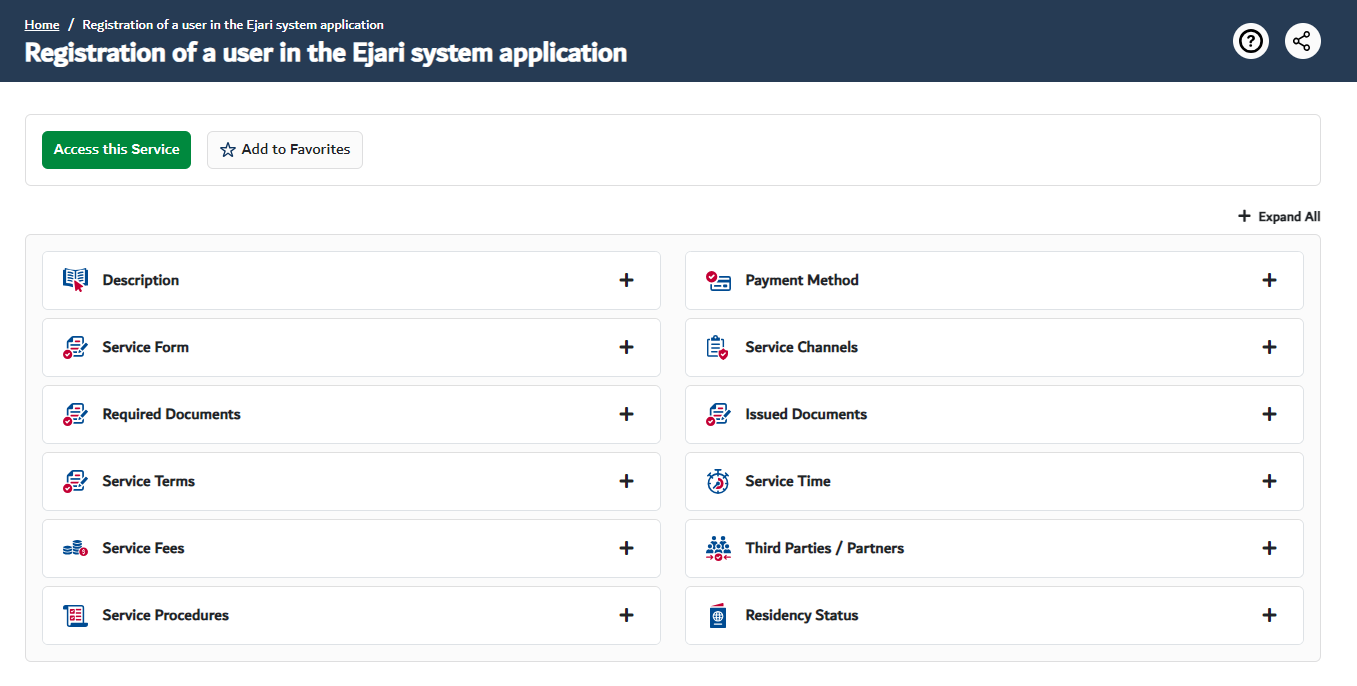This screenshot has height=686, width=1357.
Task: Expand Third Parties / Partners plus sign
Action: click(1269, 548)
